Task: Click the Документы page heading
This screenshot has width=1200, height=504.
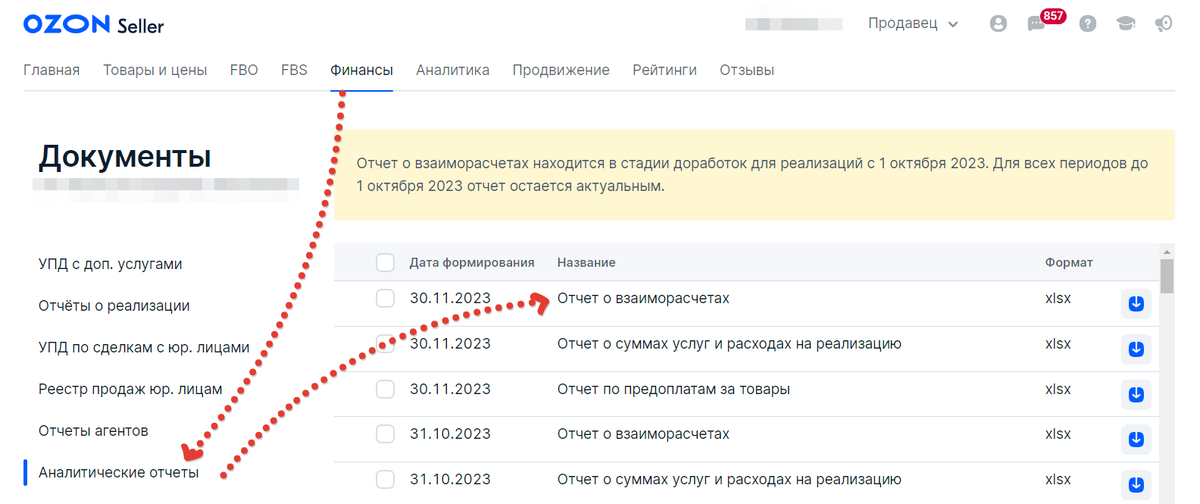Action: tap(125, 157)
